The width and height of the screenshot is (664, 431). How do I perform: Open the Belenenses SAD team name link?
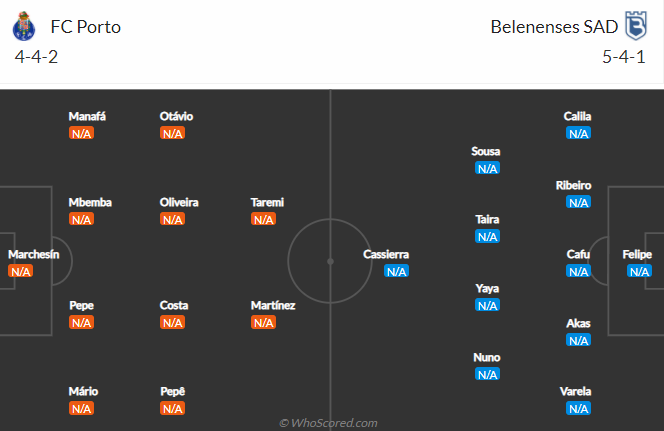coord(554,27)
